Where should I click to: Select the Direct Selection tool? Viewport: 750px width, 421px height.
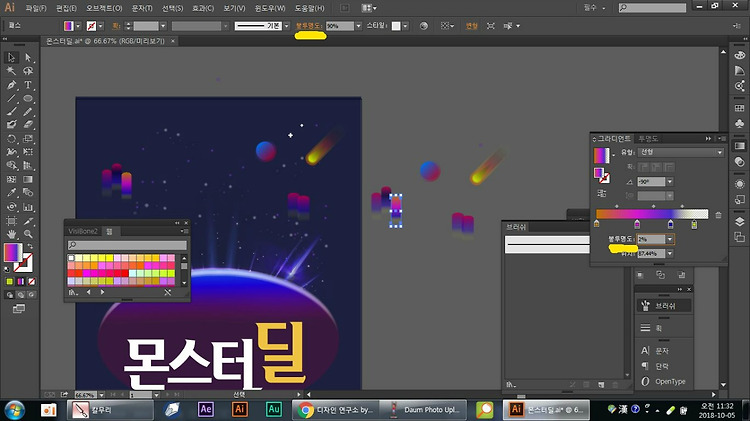(28, 57)
